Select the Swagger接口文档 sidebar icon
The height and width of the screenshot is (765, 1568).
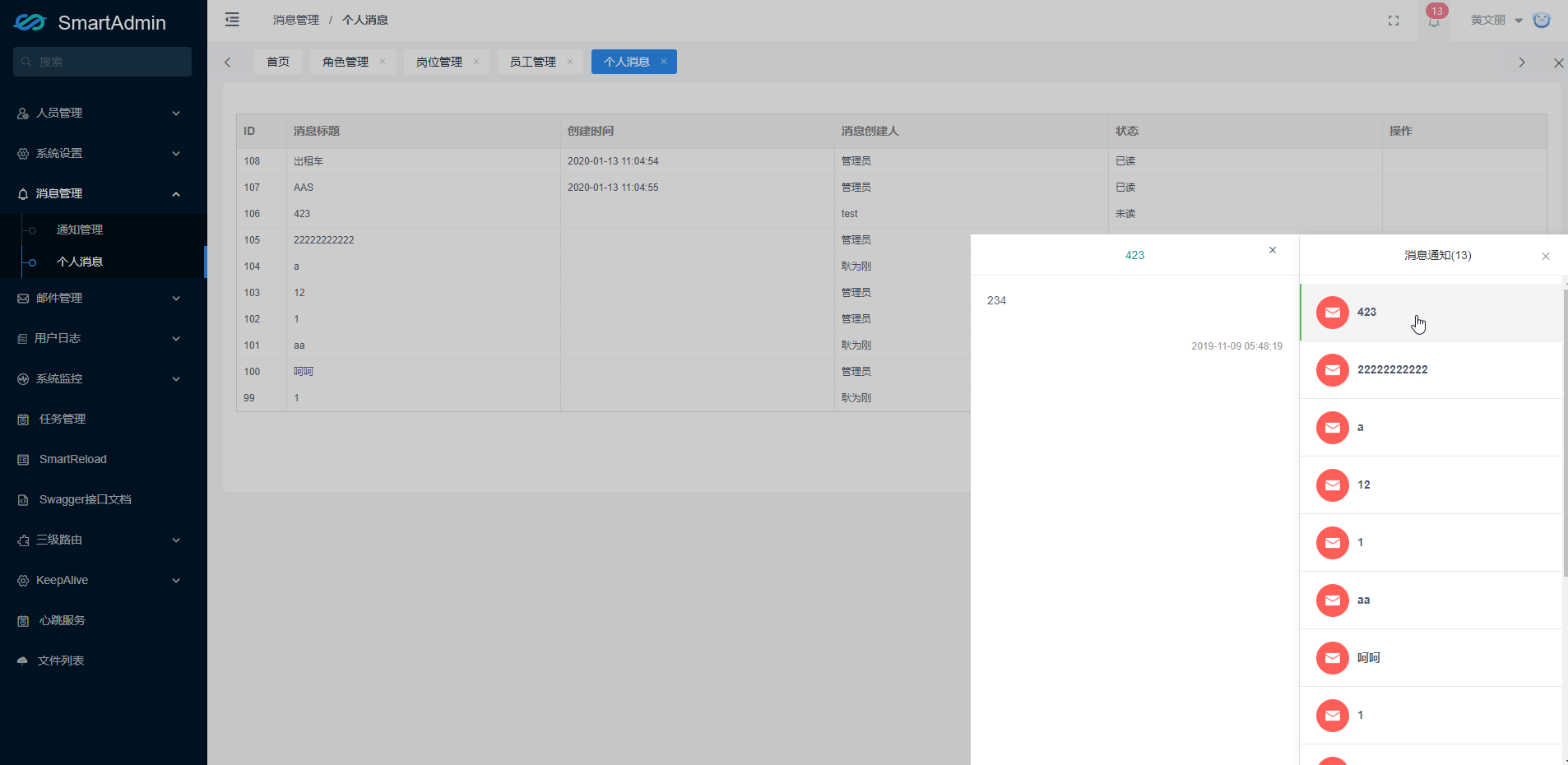22,499
